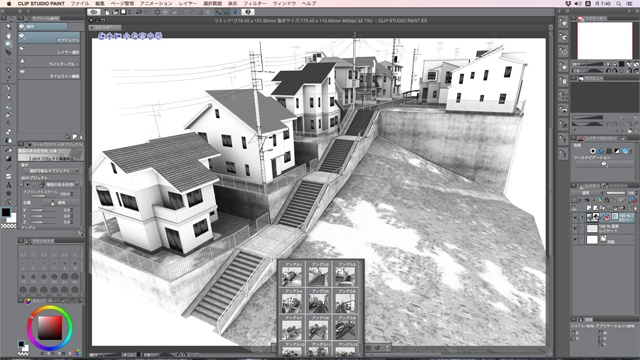Toggle visibility of the paper 用紙 layer

click(x=575, y=240)
